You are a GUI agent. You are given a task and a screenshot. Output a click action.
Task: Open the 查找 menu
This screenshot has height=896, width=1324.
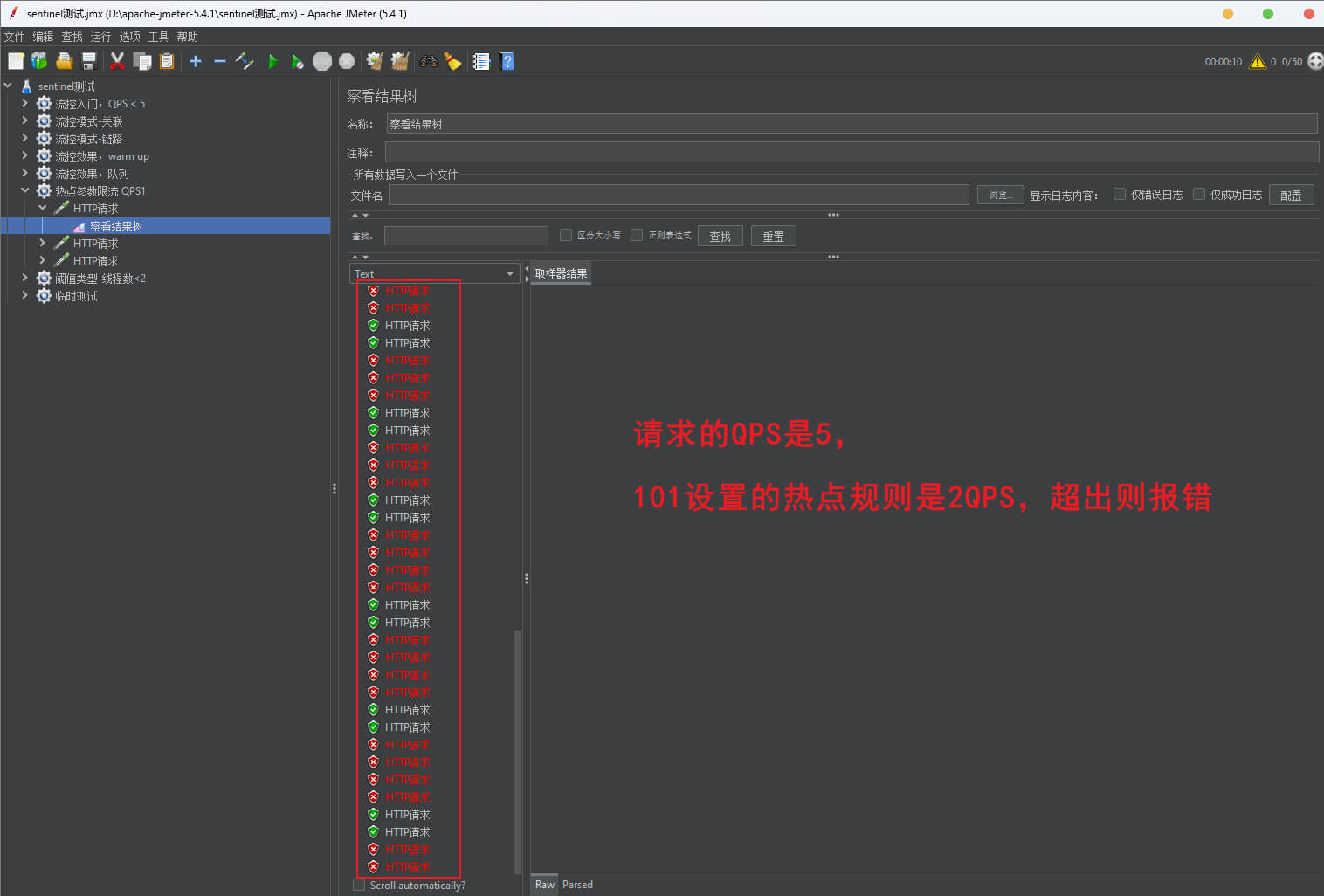pyautogui.click(x=72, y=37)
